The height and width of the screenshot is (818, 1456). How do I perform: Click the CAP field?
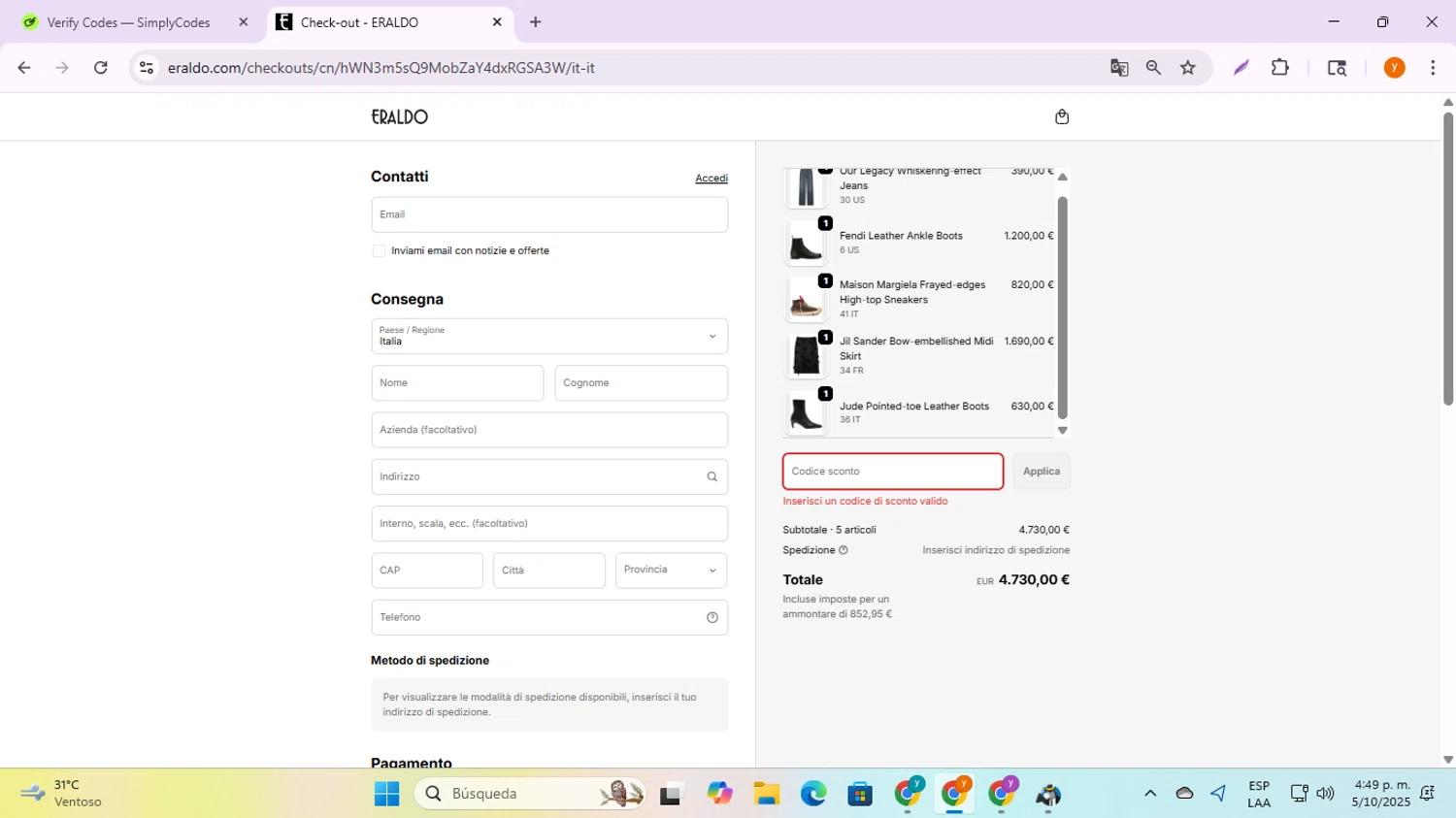427,571
